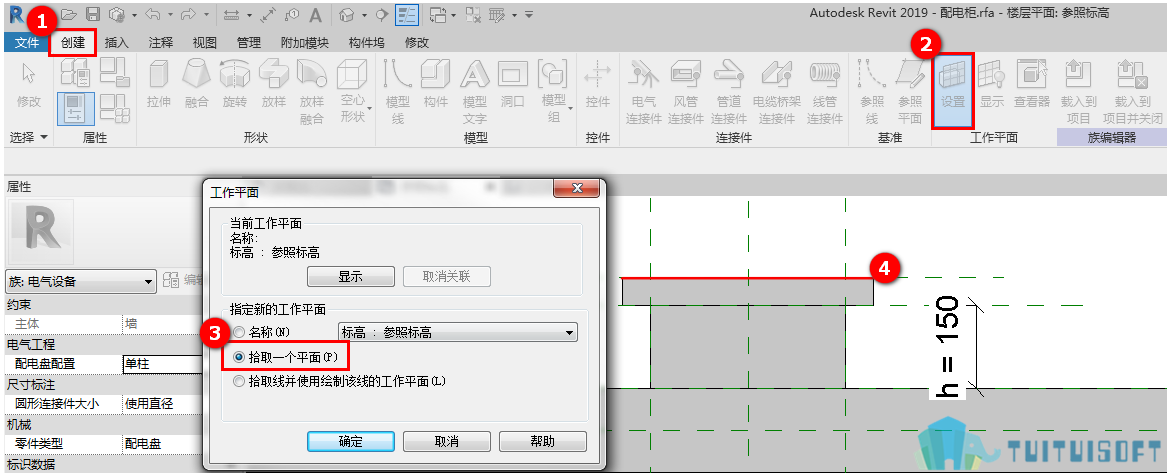This screenshot has height=476, width=1171.
Task: Open the 空心形状 dropdown tool
Action: (352, 93)
